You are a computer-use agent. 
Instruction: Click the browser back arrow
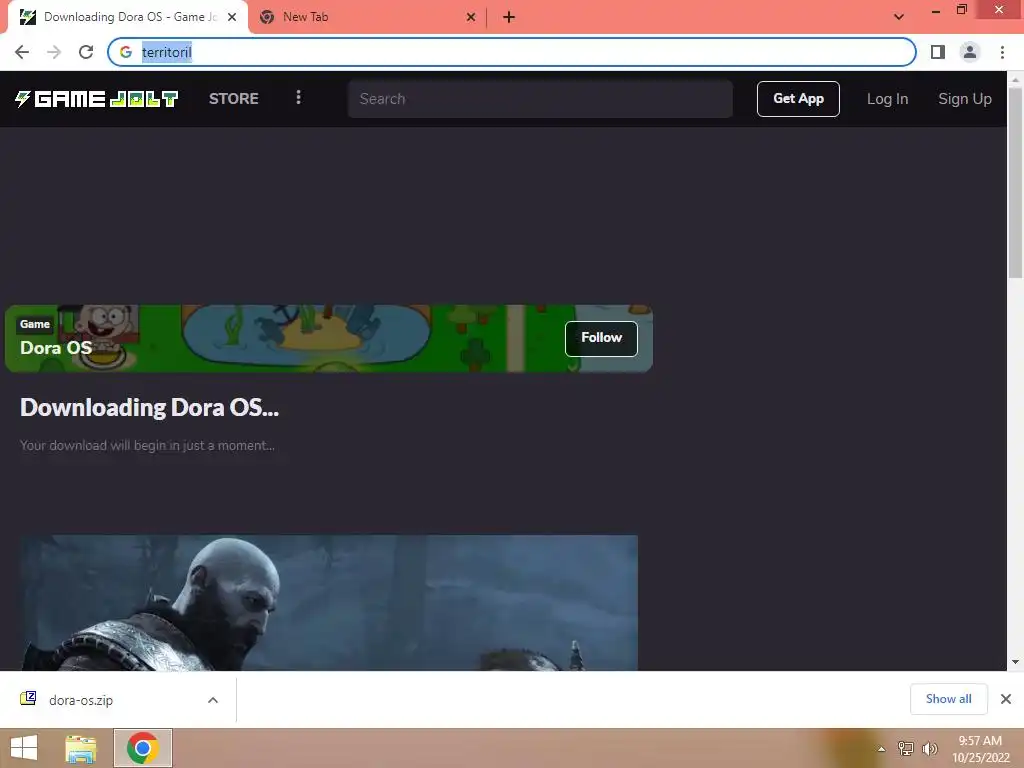(x=22, y=52)
